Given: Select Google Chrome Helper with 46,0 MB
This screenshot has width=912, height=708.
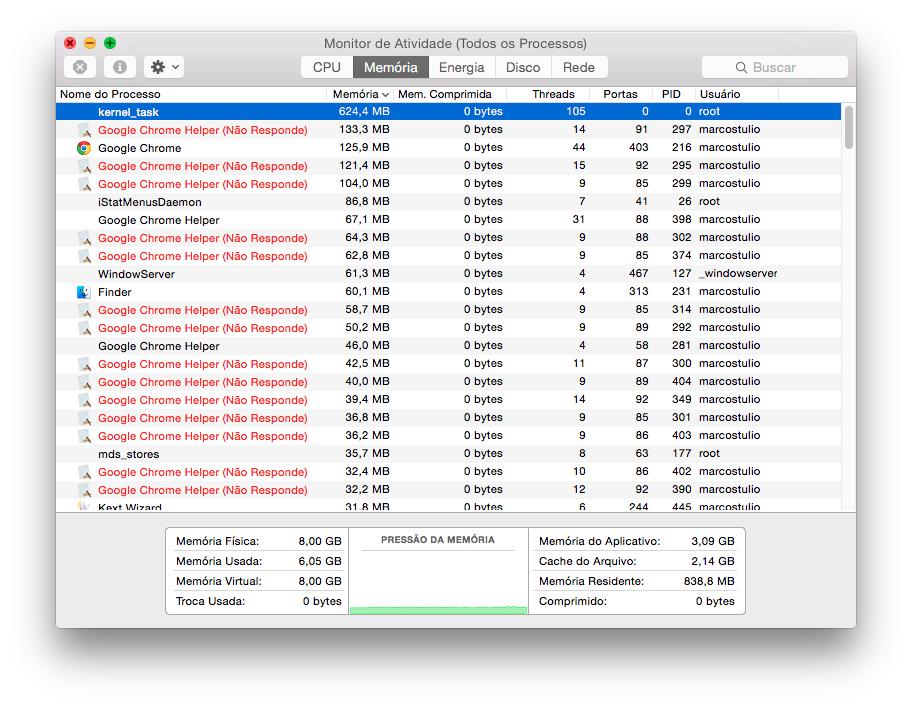Looking at the screenshot, I should click(448, 346).
